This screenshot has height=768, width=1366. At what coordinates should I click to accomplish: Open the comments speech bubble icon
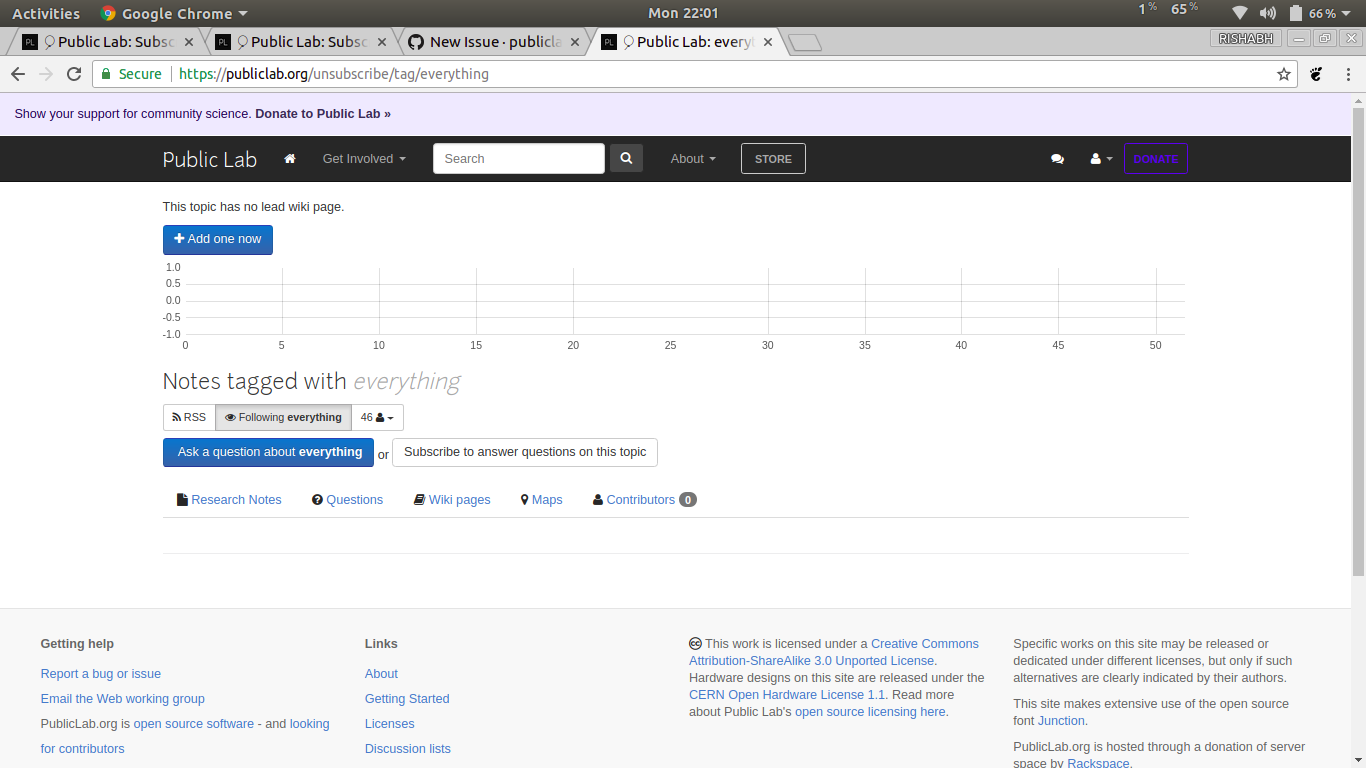pos(1057,159)
